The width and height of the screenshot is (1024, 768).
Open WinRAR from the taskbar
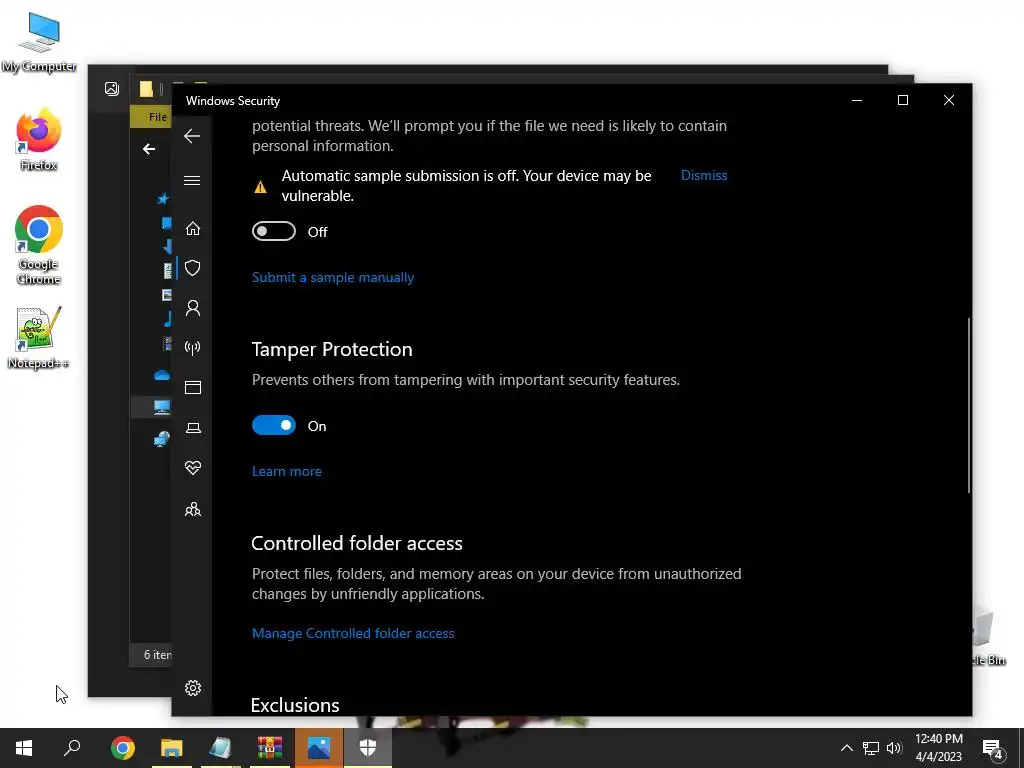point(269,748)
